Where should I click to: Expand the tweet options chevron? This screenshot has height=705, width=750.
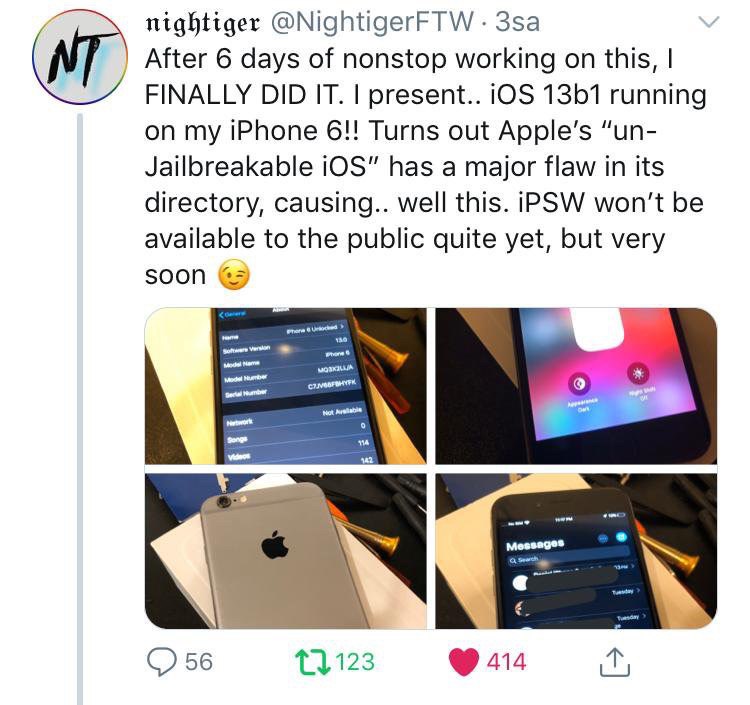(x=708, y=22)
